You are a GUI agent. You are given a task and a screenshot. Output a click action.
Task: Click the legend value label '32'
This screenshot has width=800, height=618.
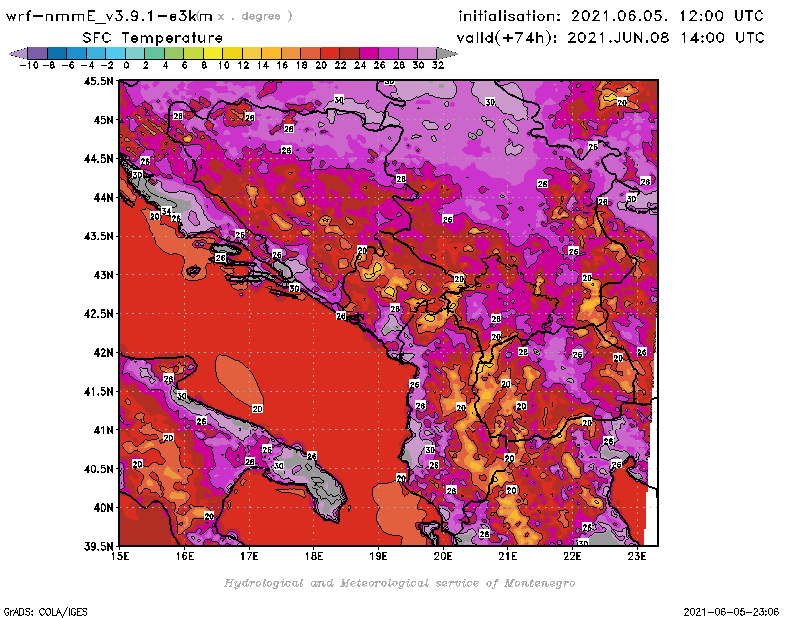[x=438, y=65]
